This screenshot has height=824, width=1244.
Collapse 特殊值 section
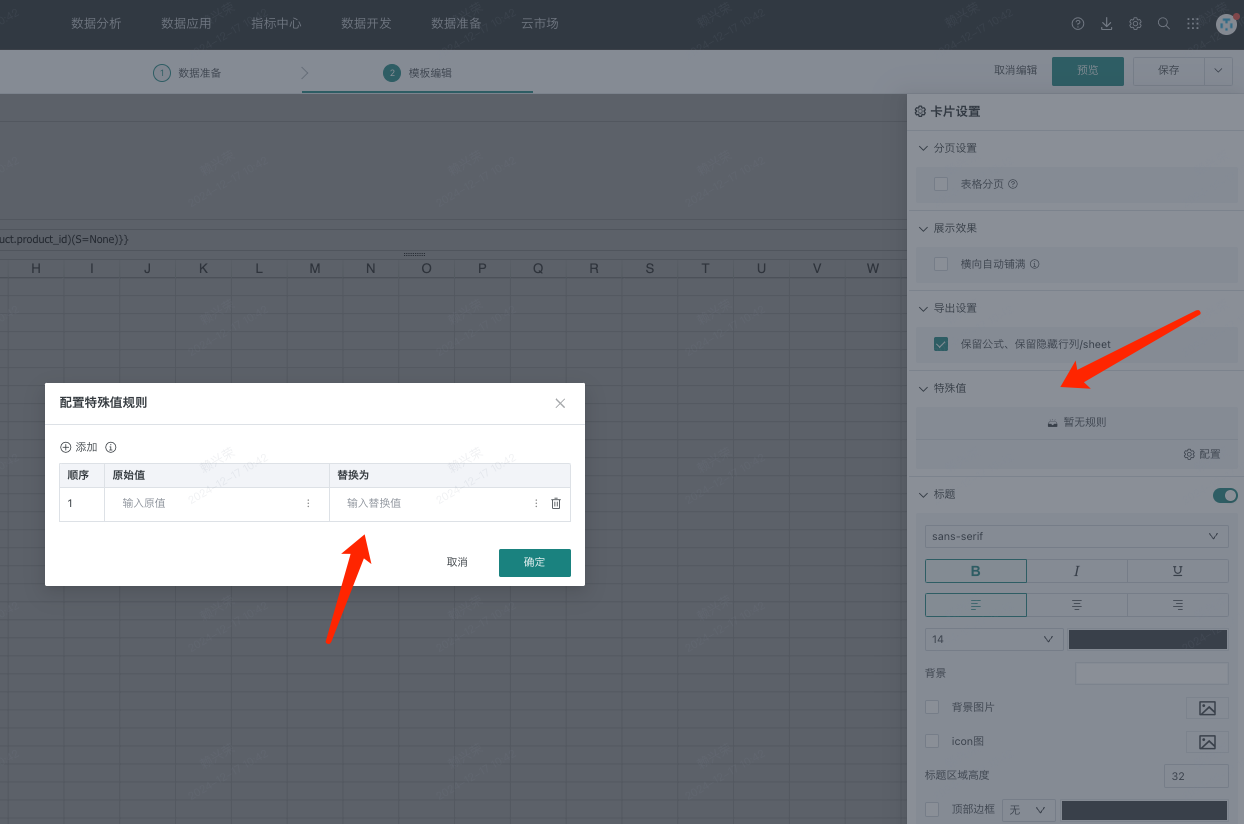tap(923, 388)
